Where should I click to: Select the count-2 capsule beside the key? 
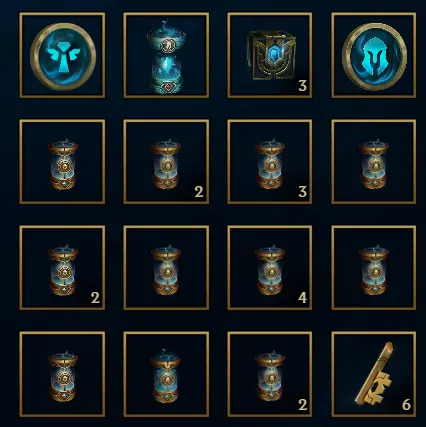tap(270, 376)
